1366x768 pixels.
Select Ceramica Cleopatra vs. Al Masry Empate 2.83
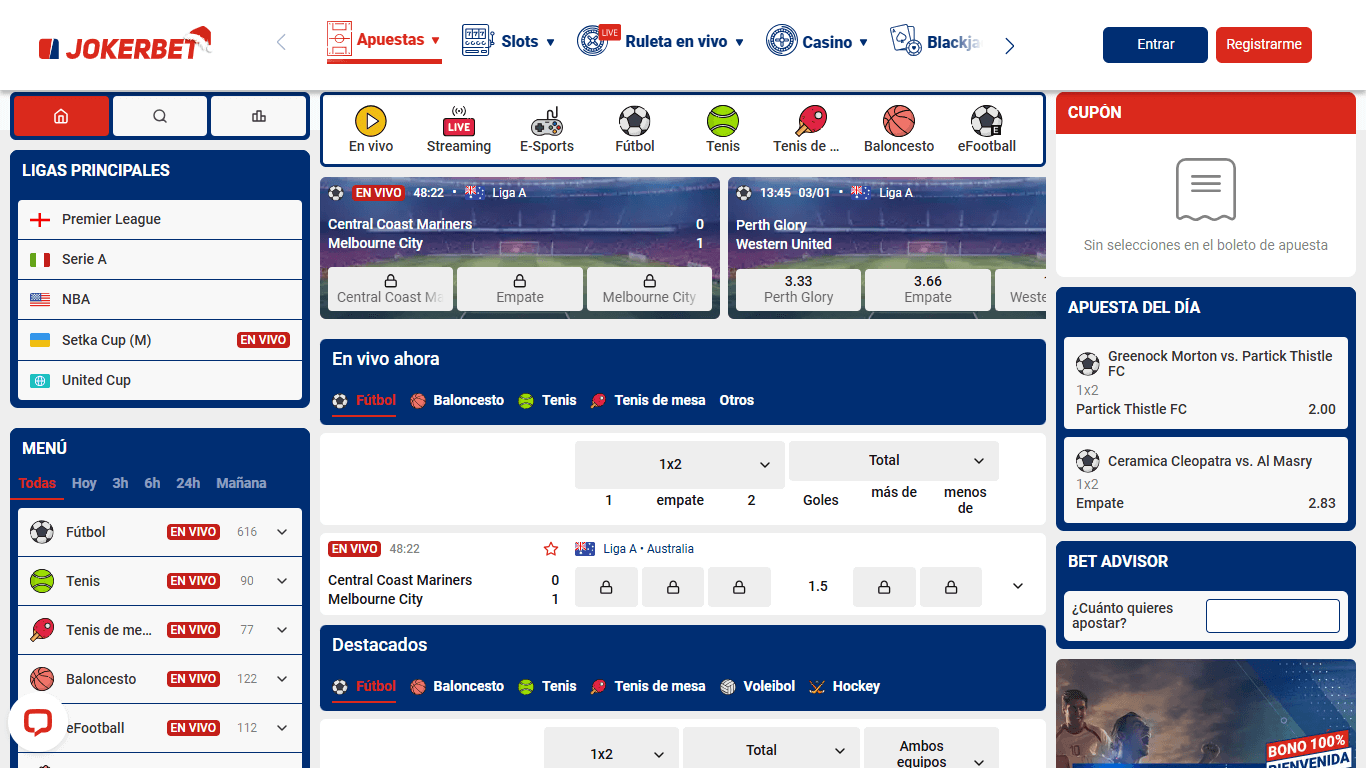pos(1206,482)
